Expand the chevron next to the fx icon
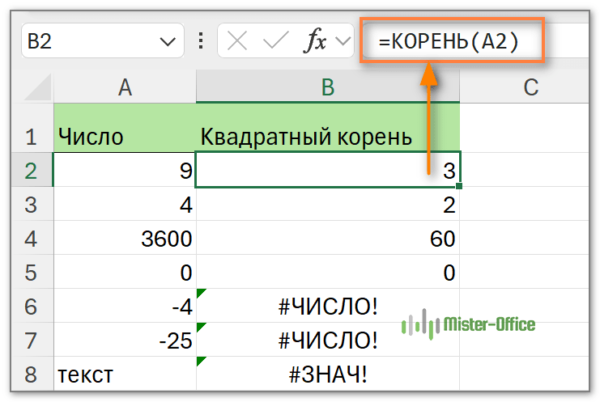Screen dimensions: 600x402 click(x=344, y=41)
